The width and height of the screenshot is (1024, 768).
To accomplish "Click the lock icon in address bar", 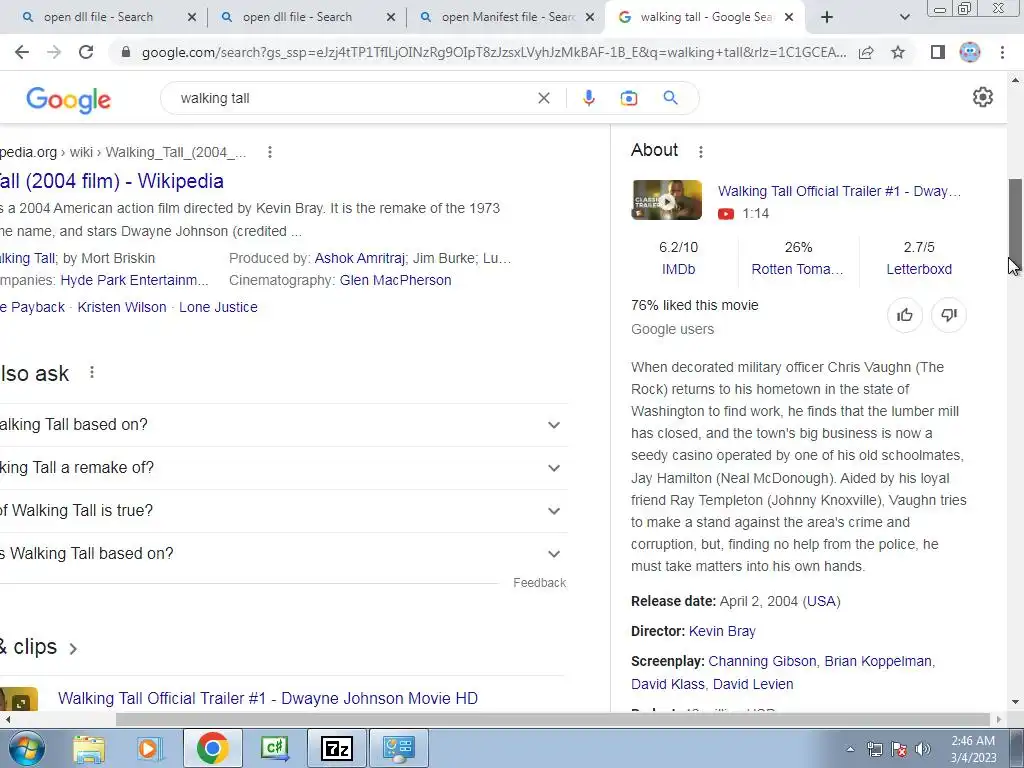I will [126, 52].
